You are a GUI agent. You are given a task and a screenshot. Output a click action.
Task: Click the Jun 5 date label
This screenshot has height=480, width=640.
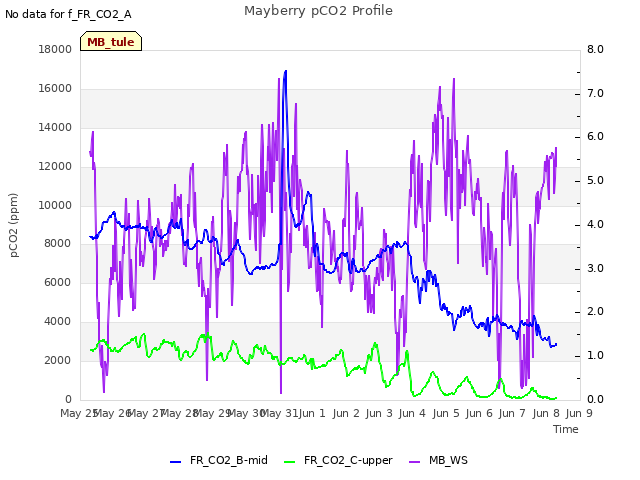446,414
